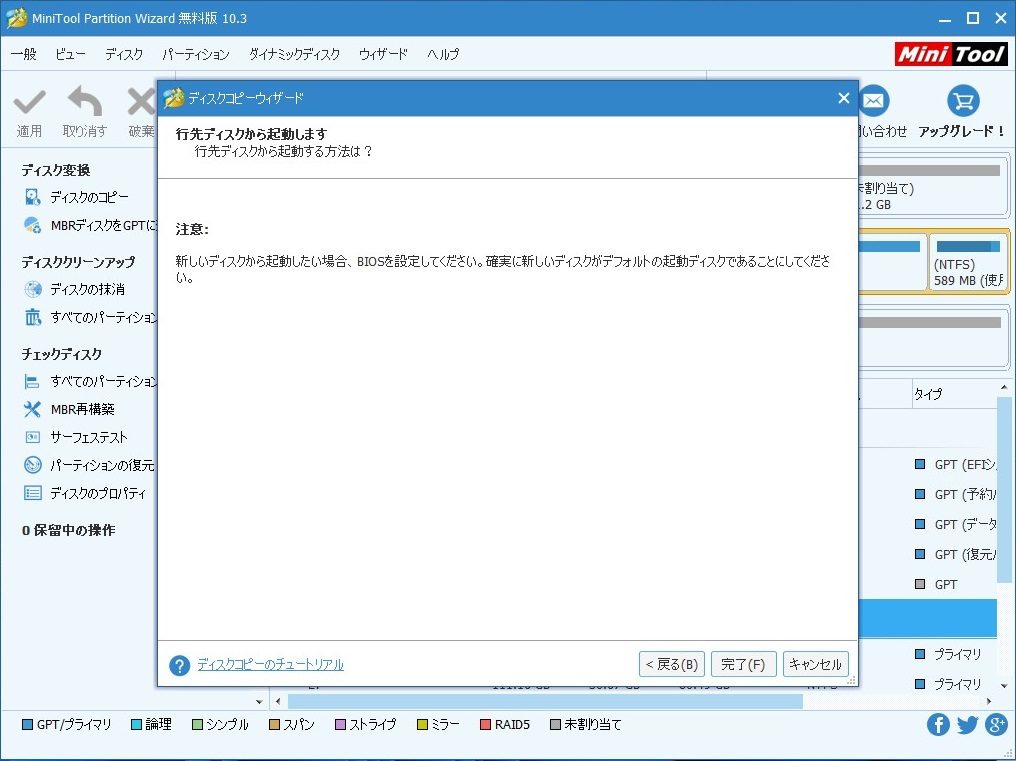Open ディスクの抹消 wipe disk option

point(87,290)
